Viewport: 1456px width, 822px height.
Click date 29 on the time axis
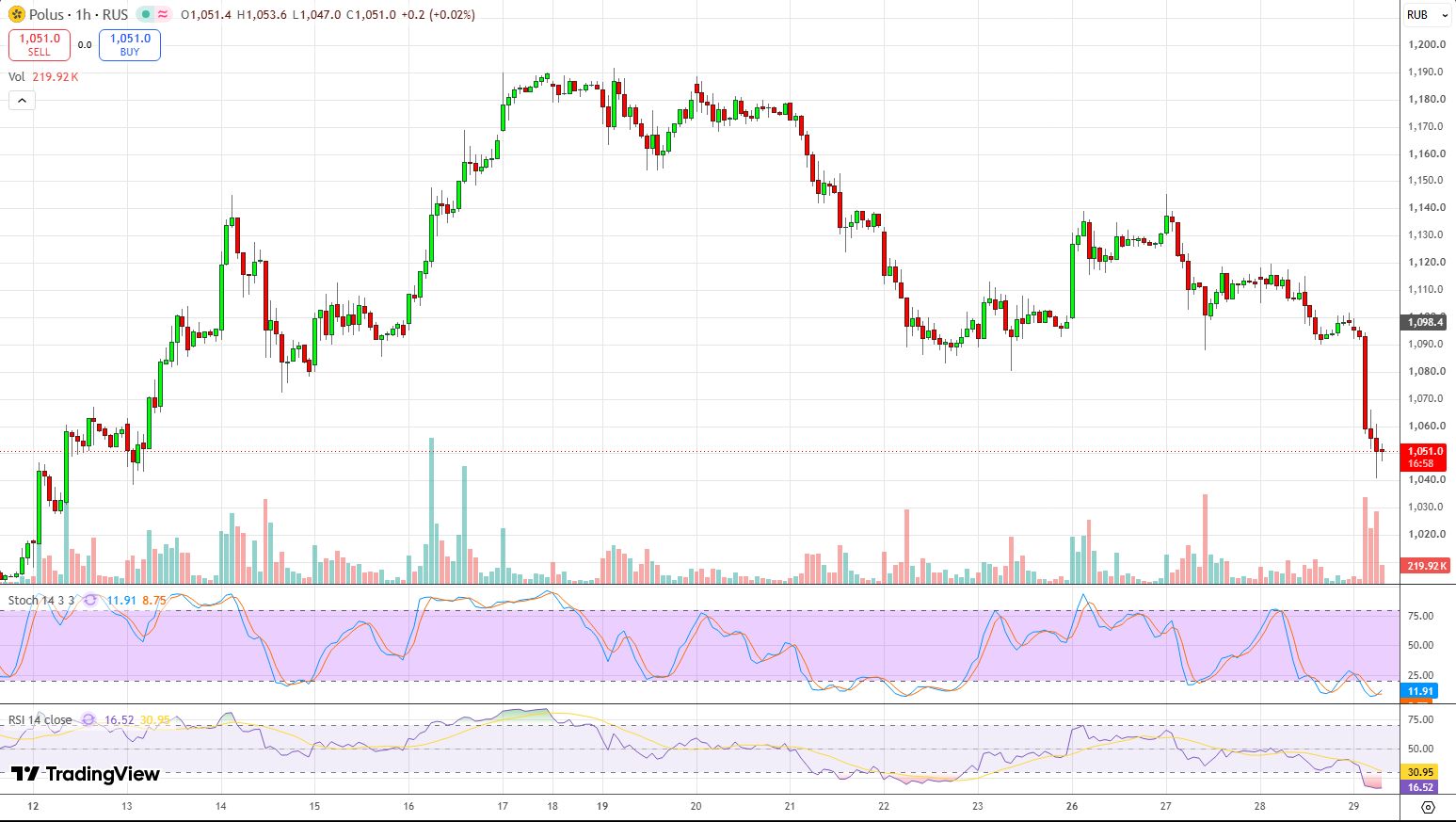(1353, 806)
